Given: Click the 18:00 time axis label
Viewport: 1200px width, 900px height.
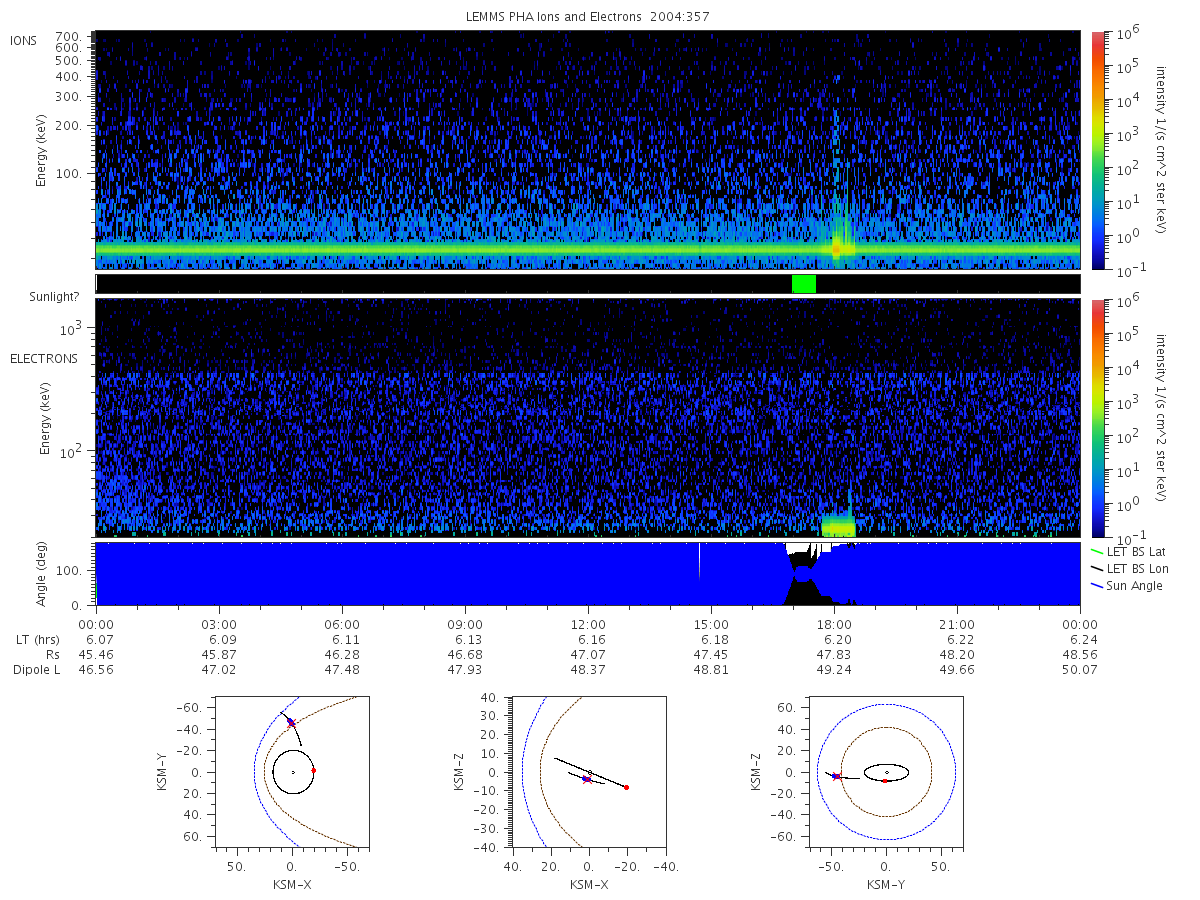Looking at the screenshot, I should click(x=834, y=623).
